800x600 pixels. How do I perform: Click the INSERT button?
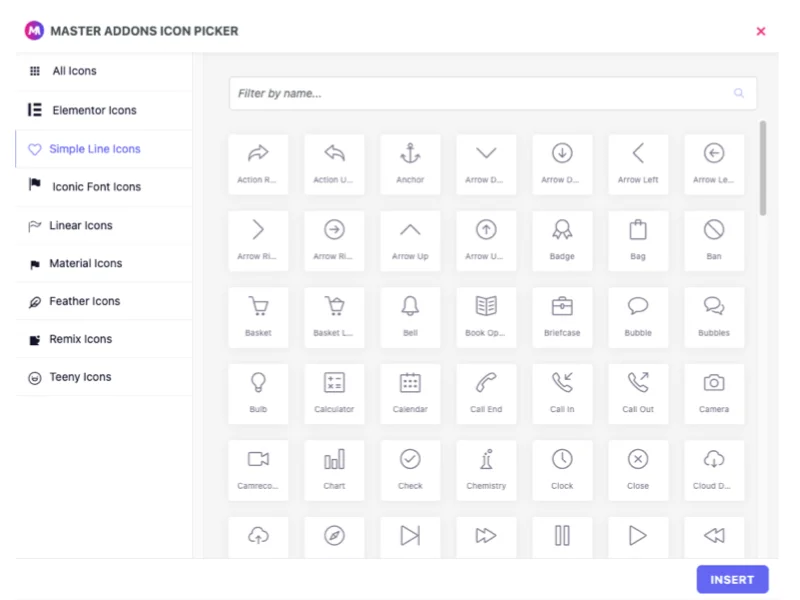tap(732, 580)
